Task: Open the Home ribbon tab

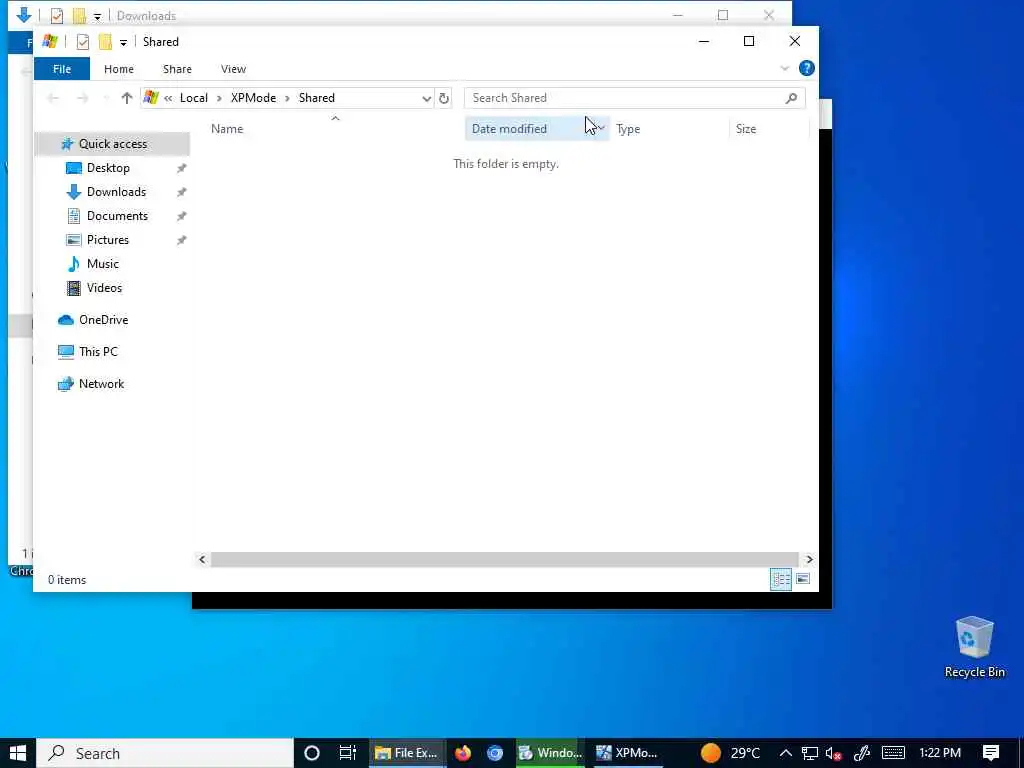Action: coord(118,69)
